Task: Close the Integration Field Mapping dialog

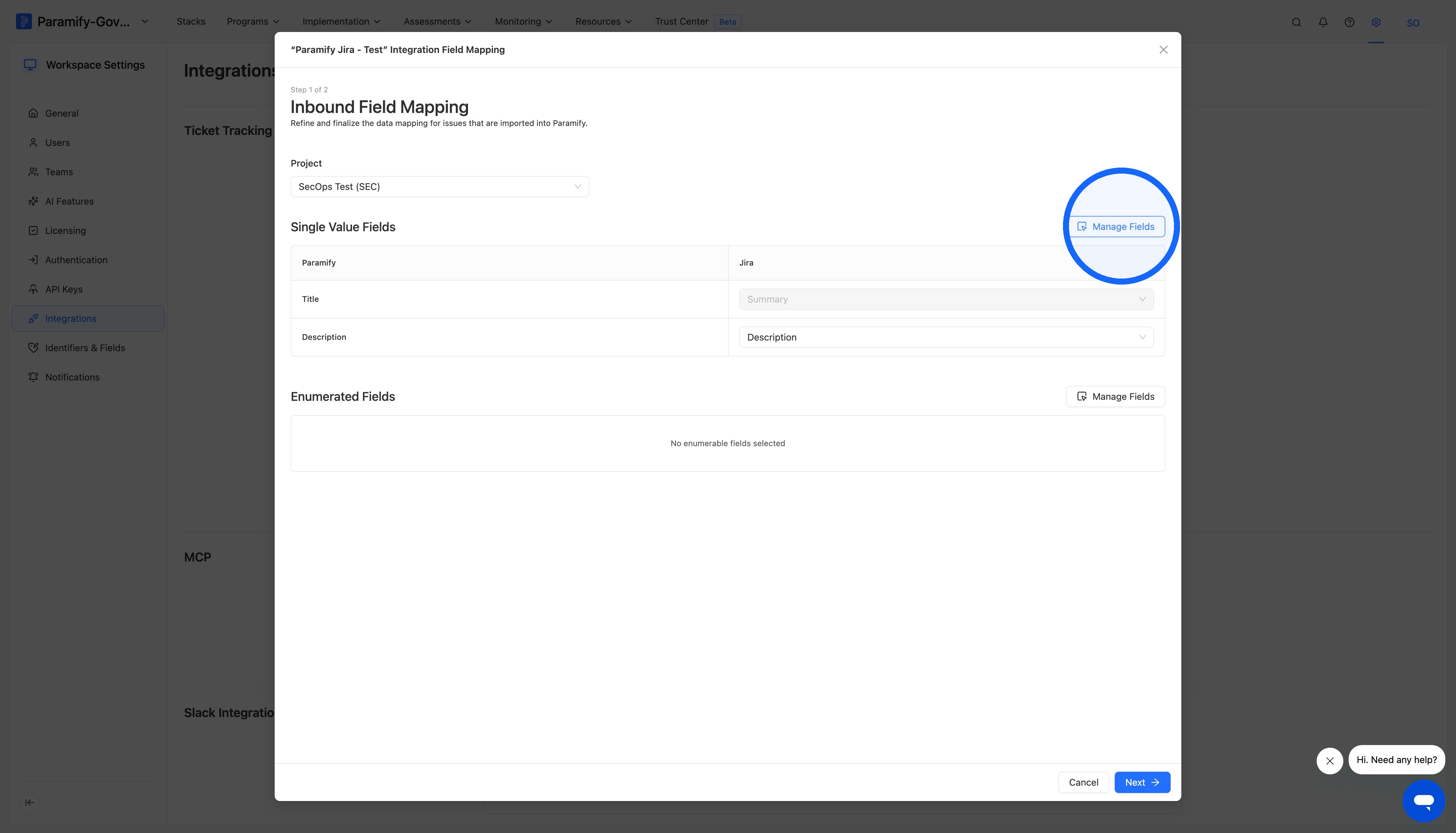Action: pyautogui.click(x=1164, y=50)
